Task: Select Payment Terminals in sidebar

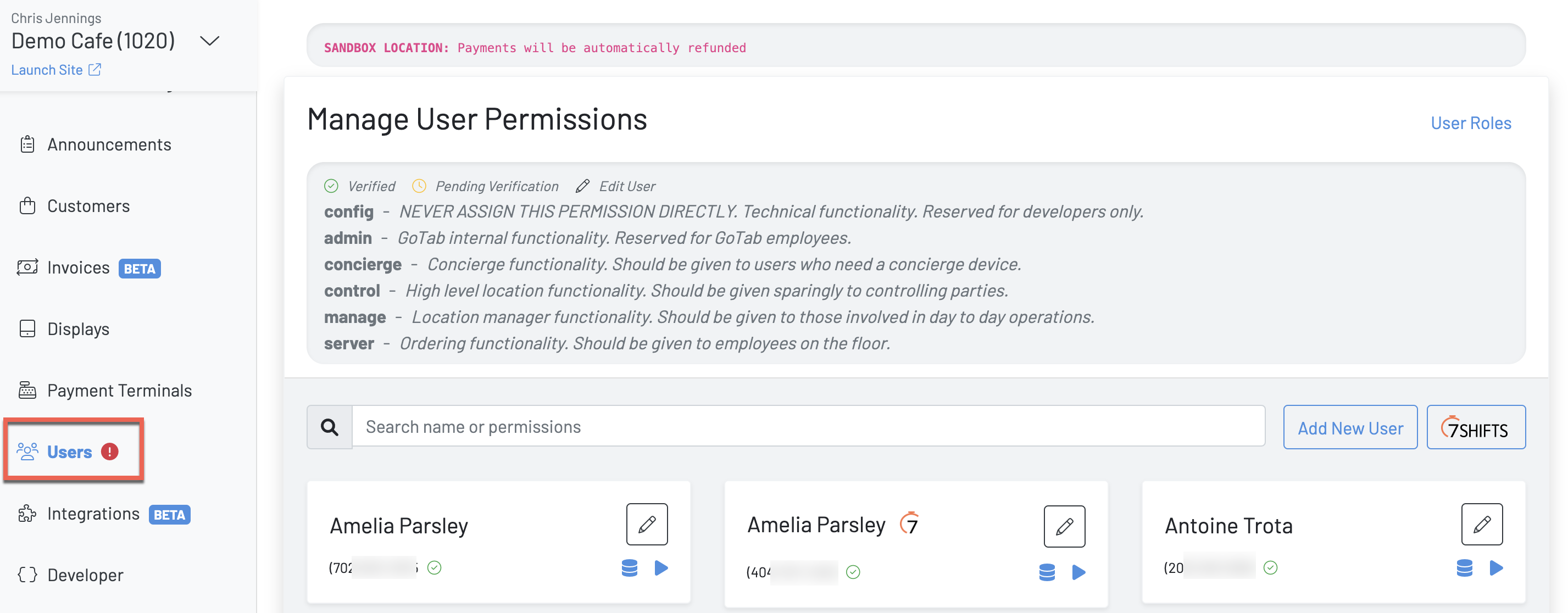Action: 119,390
